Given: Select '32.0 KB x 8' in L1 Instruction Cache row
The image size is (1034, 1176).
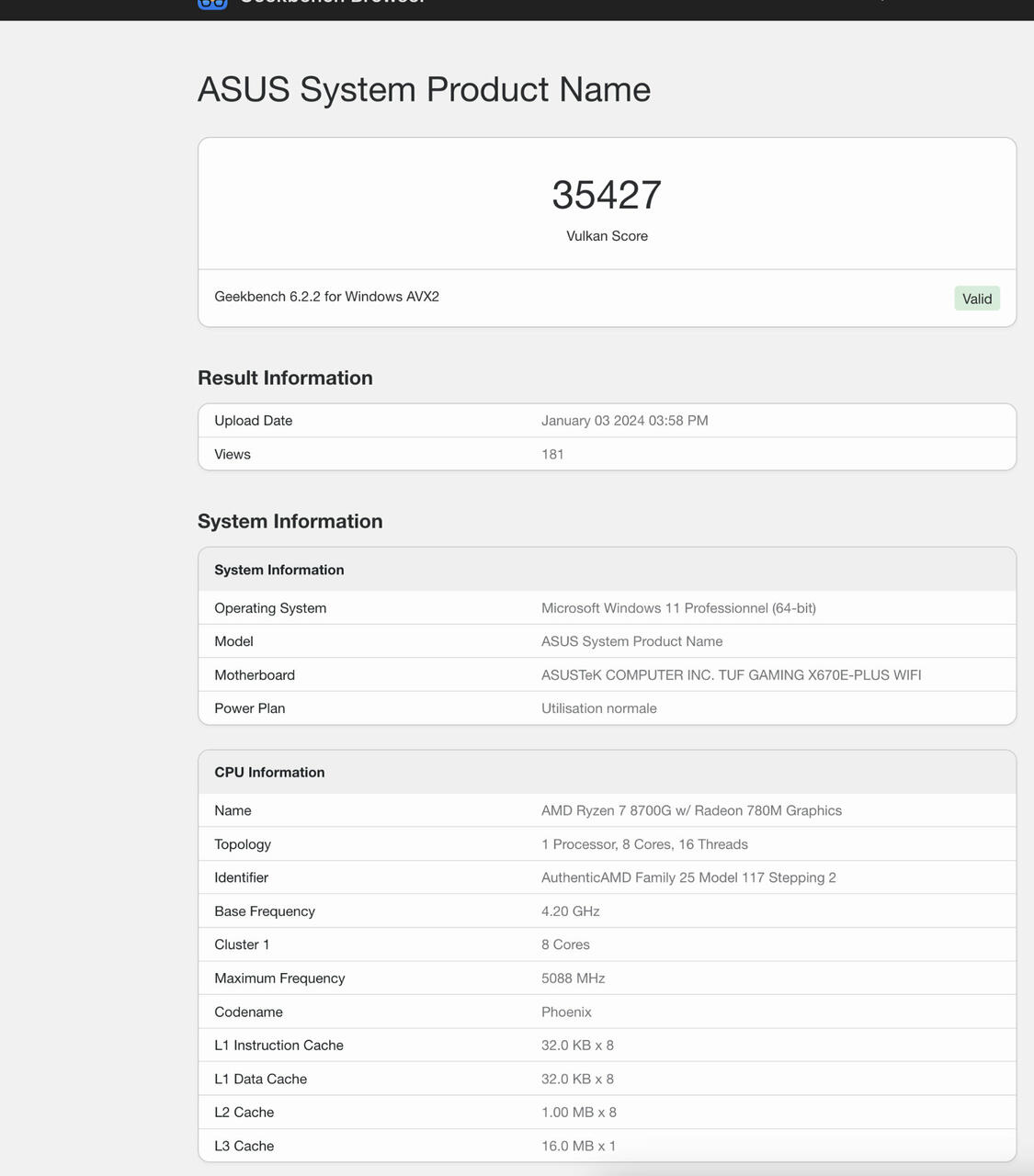Looking at the screenshot, I should pos(577,1046).
